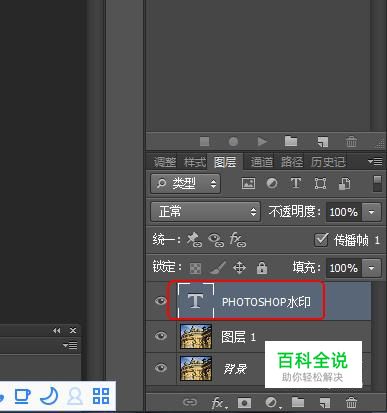This screenshot has width=387, height=413.
Task: Click the user avatar icon
Action: tap(75, 396)
